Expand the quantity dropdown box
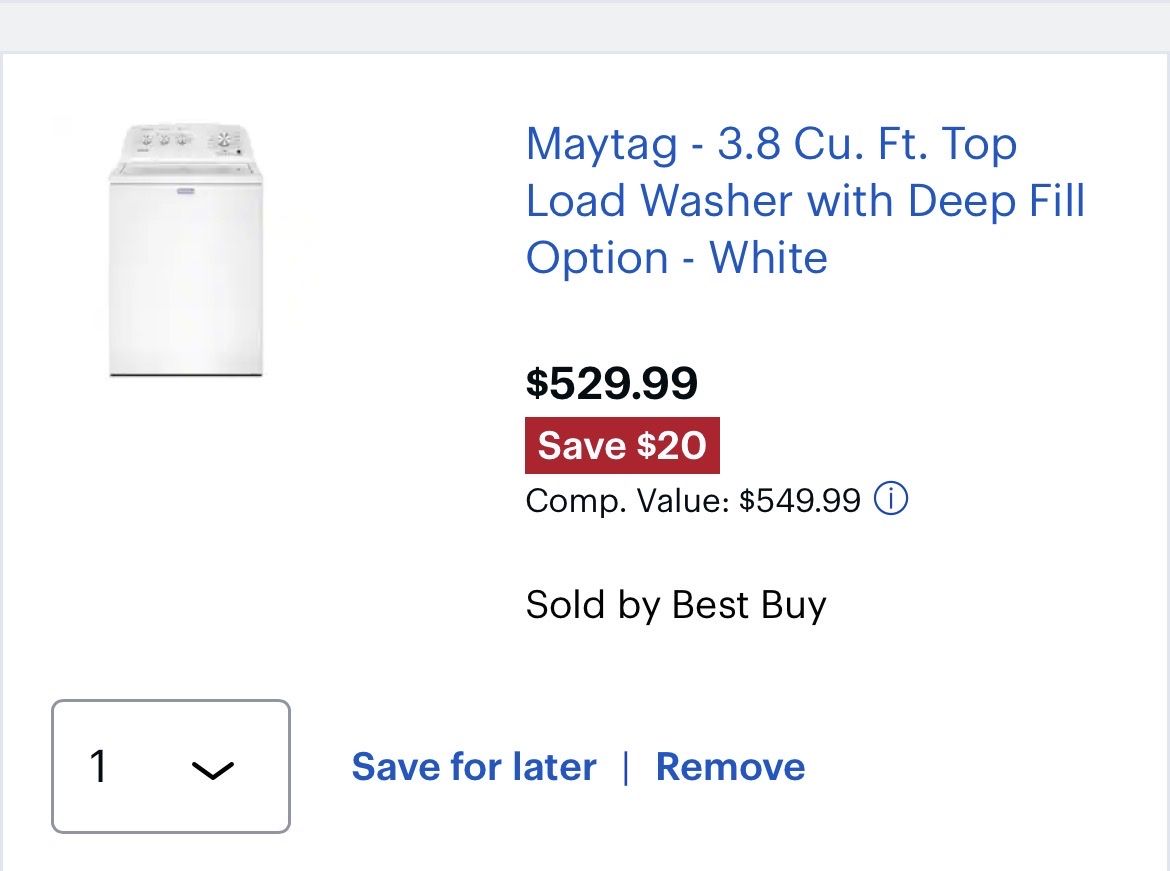 (171, 766)
